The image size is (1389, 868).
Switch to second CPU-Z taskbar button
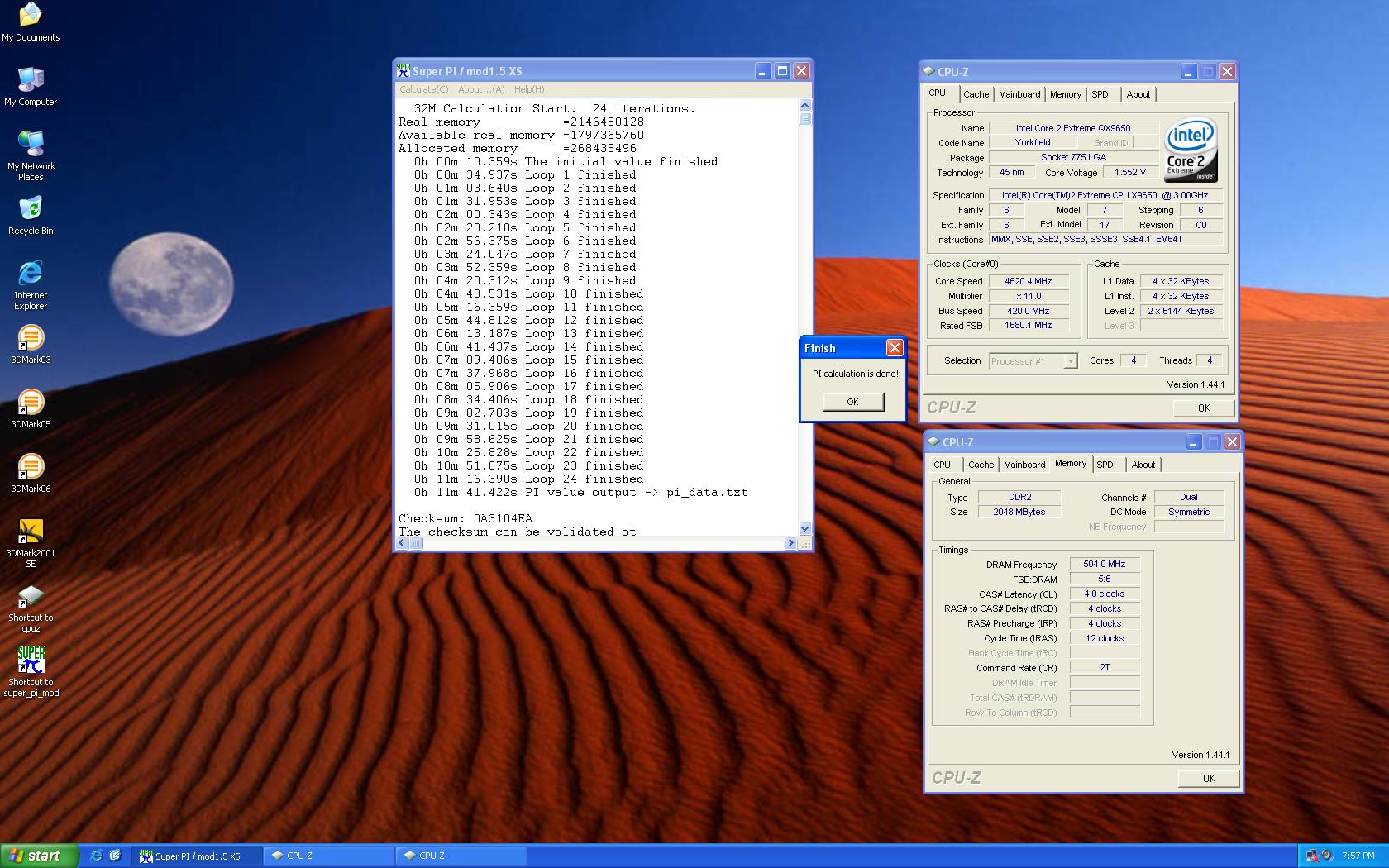click(461, 856)
